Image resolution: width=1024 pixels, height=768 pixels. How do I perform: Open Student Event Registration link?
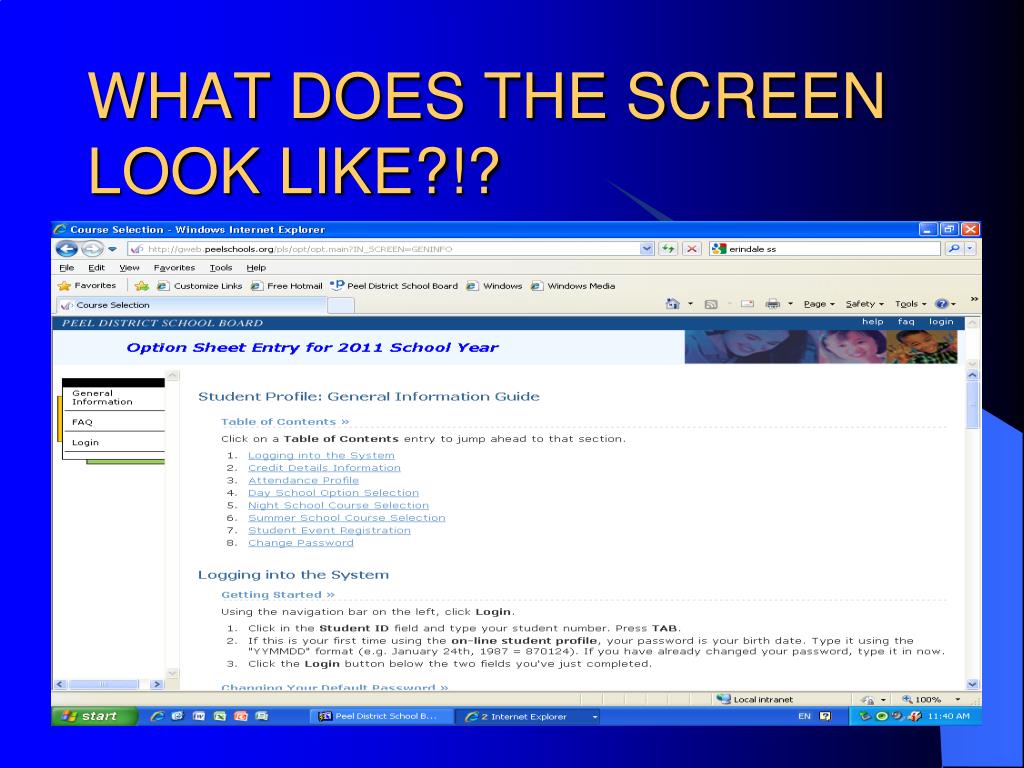(329, 530)
